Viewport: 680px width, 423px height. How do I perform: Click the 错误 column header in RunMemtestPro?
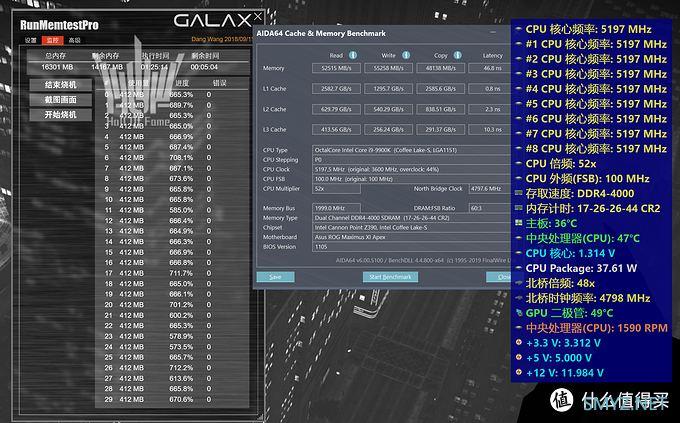coord(219,83)
